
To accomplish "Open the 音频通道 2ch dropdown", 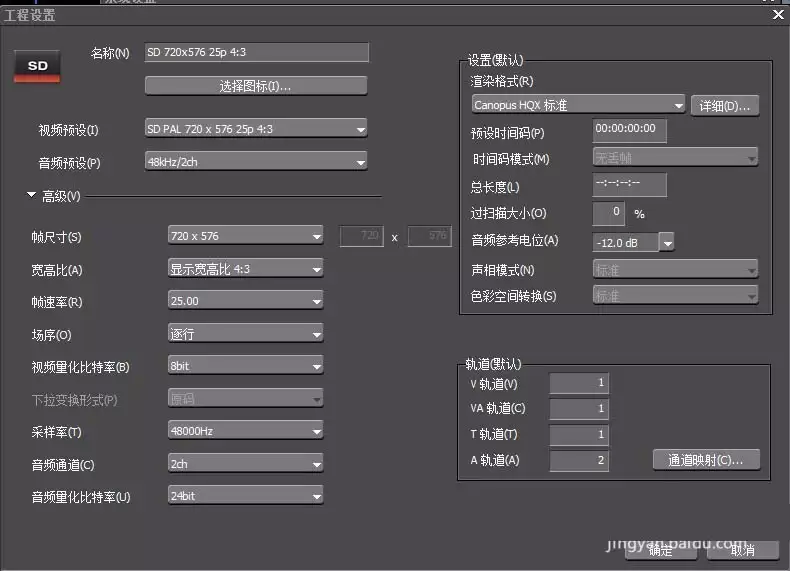I will click(245, 464).
